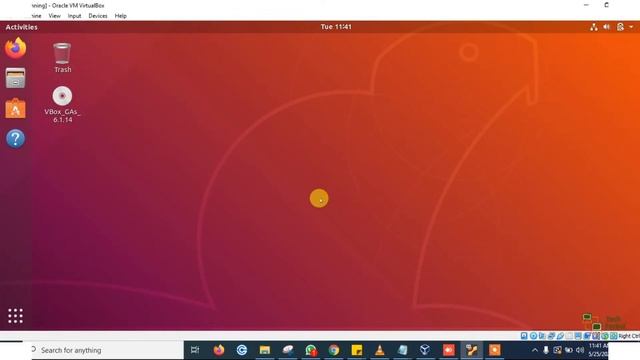Image resolution: width=640 pixels, height=360 pixels.
Task: Select the Trash desktop icon
Action: coord(62,58)
